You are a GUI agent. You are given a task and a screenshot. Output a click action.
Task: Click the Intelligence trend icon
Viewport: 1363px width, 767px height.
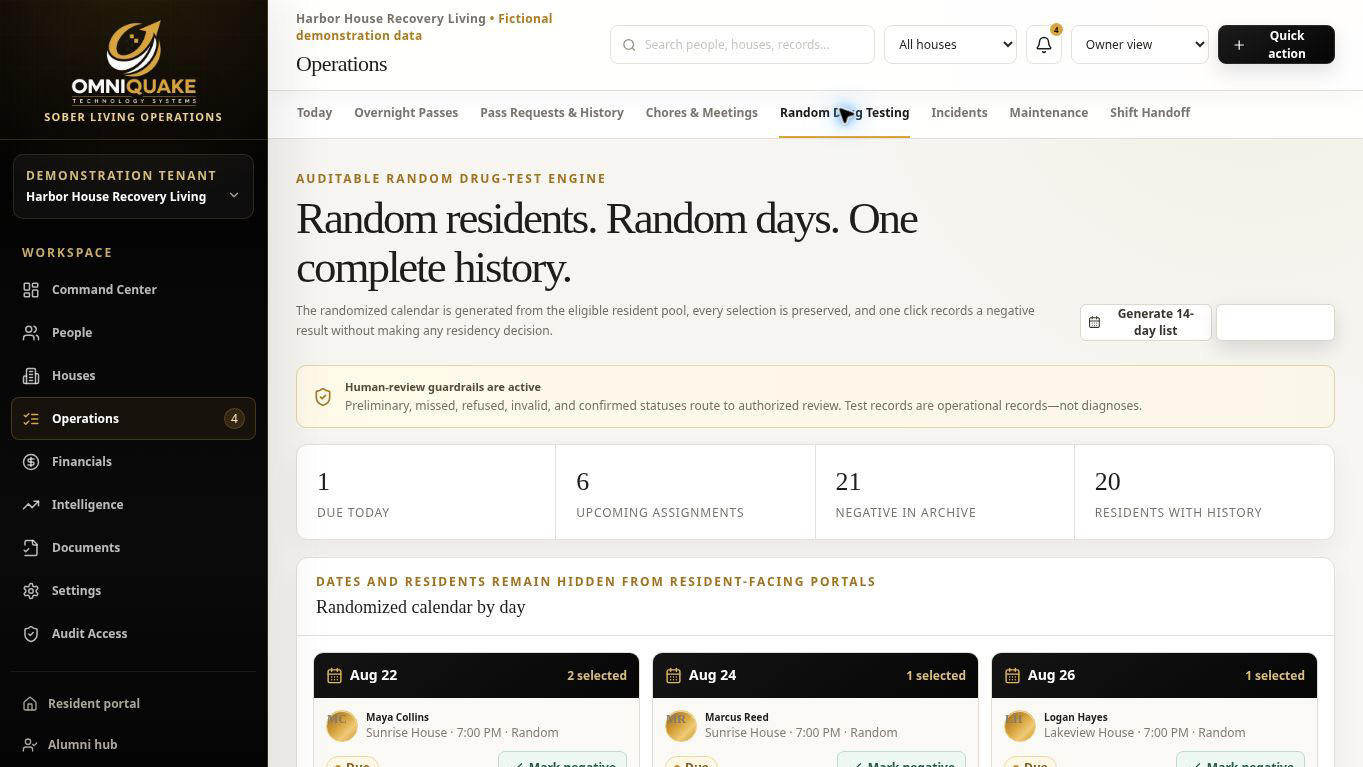tap(31, 505)
